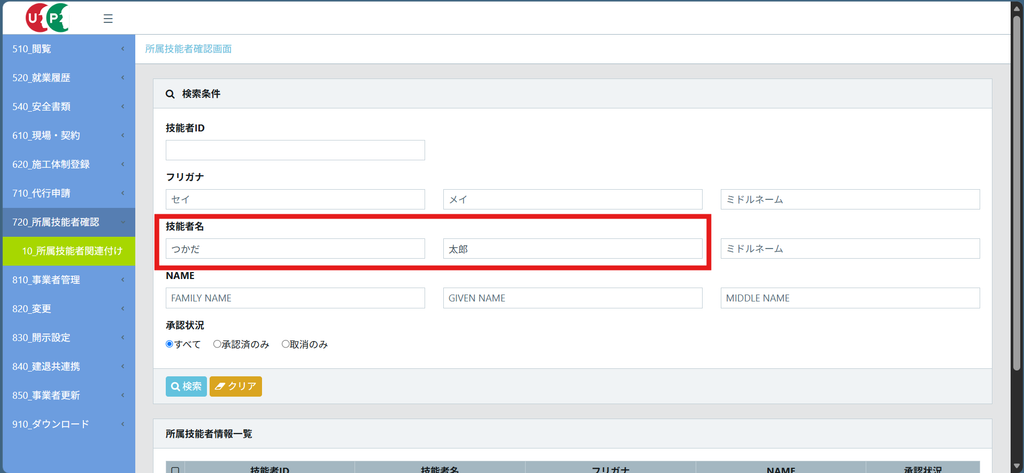Open the 710_代行申請 sidebar menu

click(x=69, y=193)
